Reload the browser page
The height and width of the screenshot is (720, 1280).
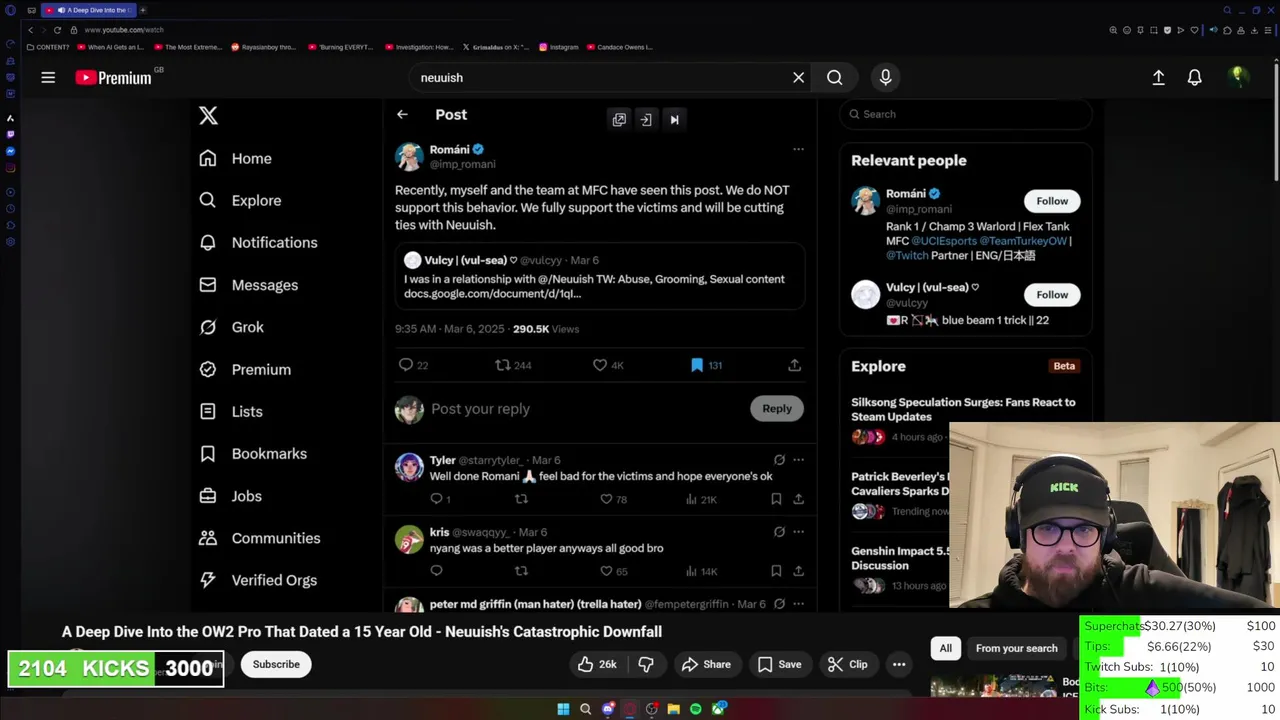[x=57, y=30]
